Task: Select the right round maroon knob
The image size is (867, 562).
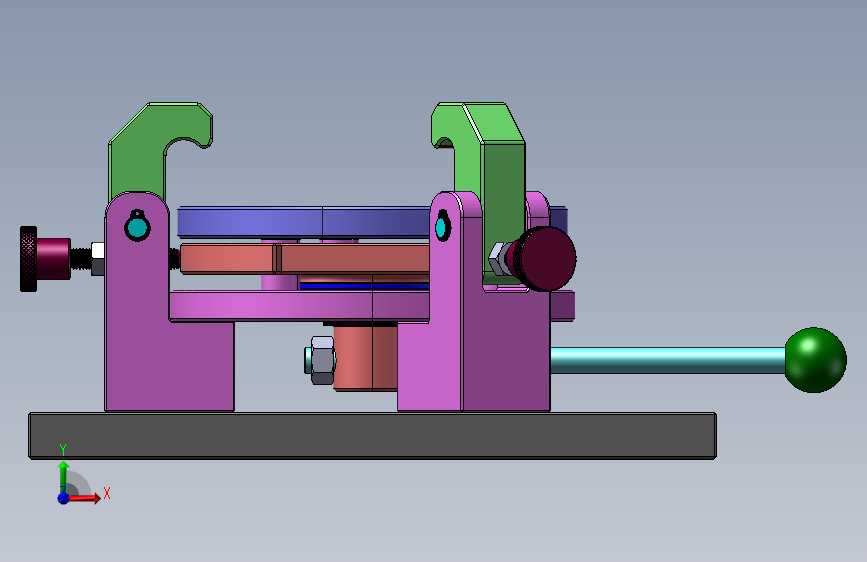Action: tap(544, 258)
